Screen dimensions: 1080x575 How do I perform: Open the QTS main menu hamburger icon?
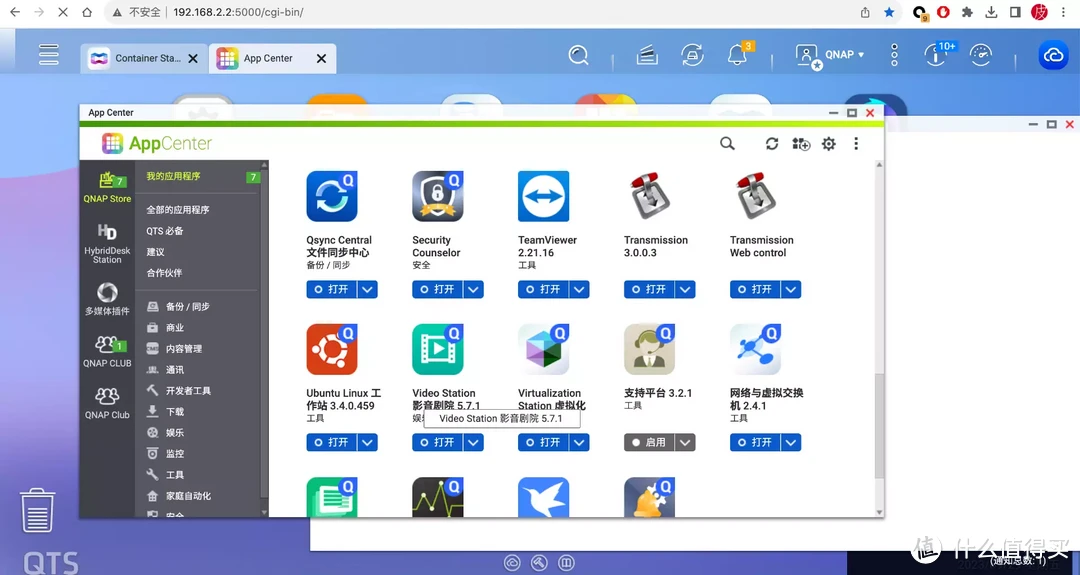pyautogui.click(x=49, y=54)
